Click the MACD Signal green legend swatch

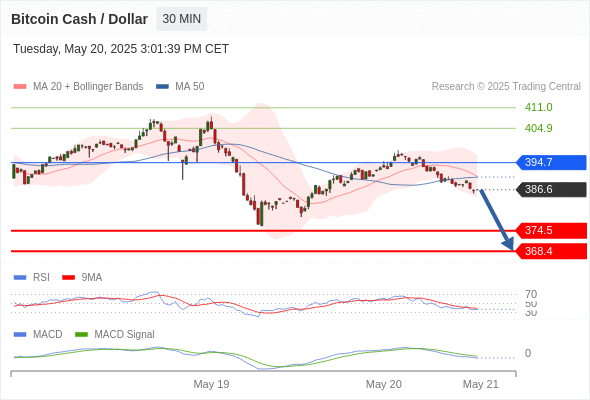tap(81, 334)
